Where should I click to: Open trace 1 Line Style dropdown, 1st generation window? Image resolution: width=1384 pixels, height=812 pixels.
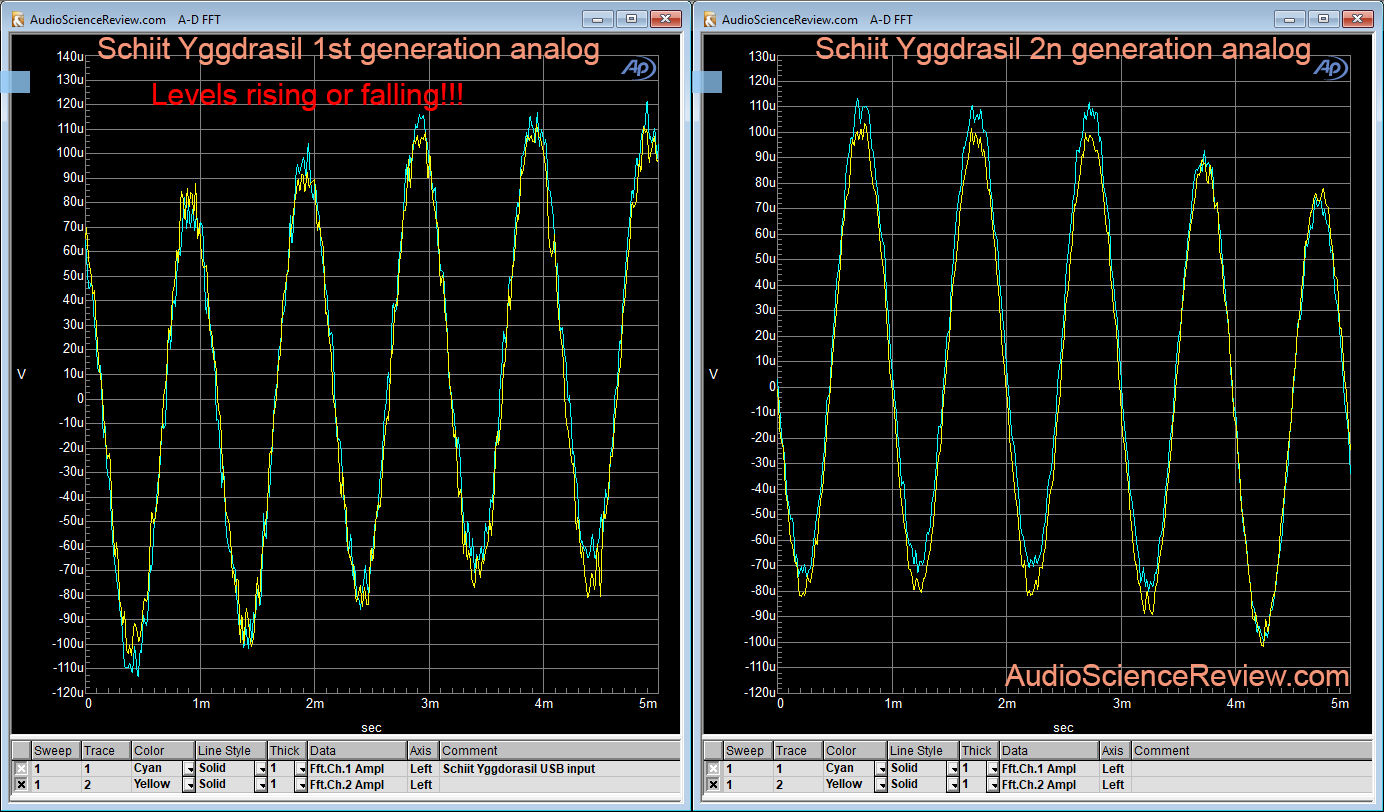pyautogui.click(x=261, y=769)
